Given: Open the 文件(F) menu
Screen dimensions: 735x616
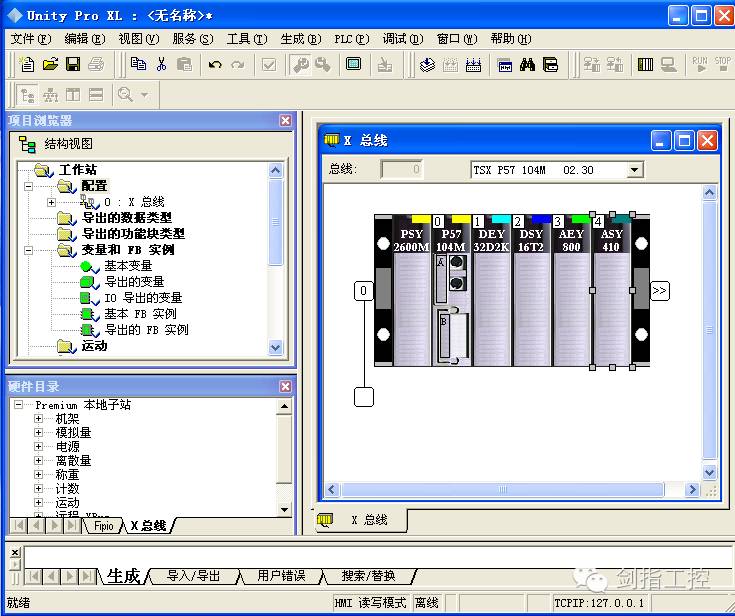Looking at the screenshot, I should pos(31,39).
